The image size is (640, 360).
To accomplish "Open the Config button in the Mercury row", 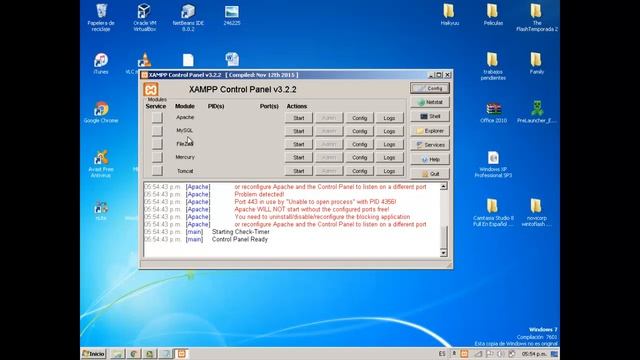I will click(359, 157).
